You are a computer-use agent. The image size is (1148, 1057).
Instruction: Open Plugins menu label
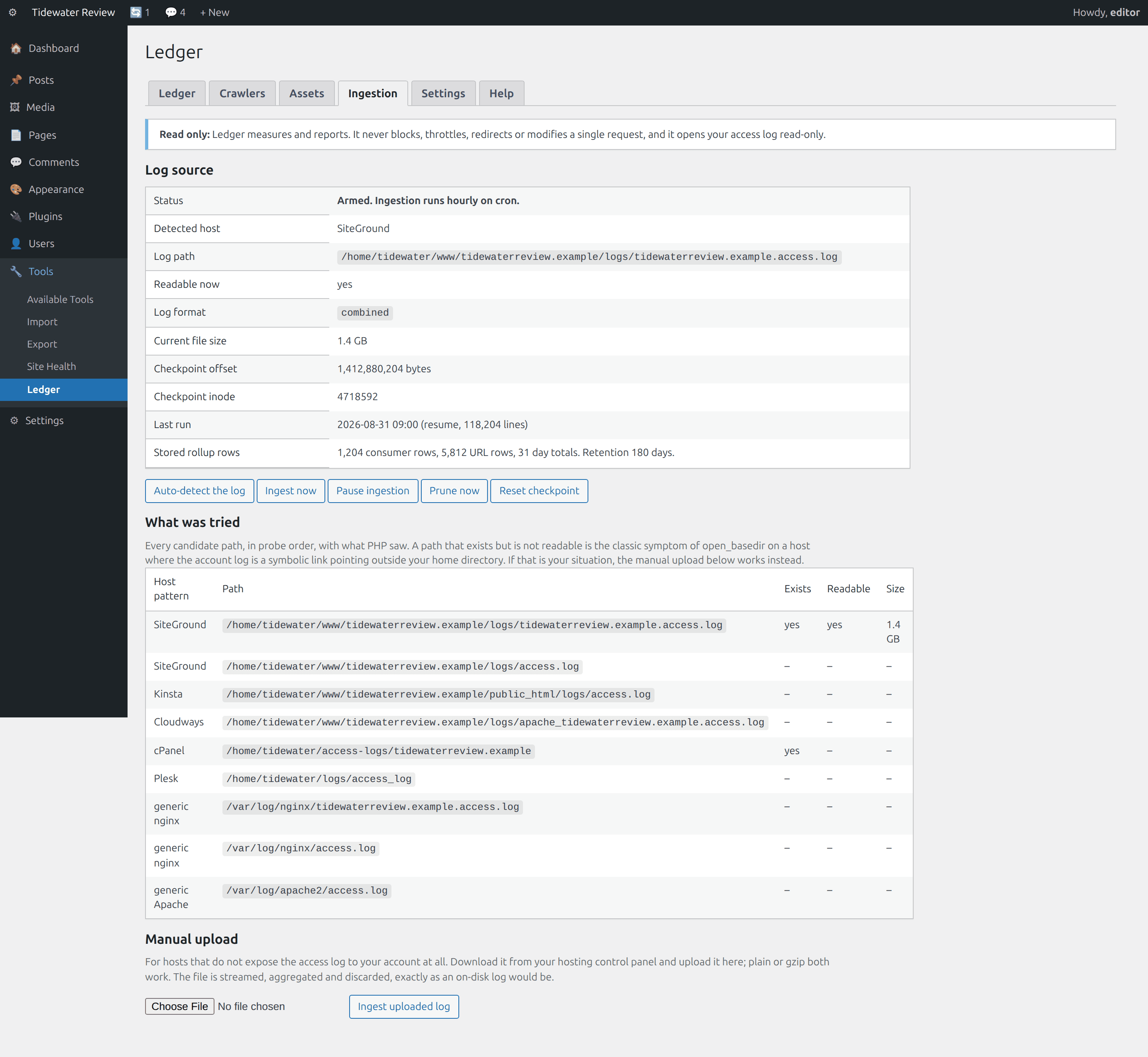pos(45,216)
